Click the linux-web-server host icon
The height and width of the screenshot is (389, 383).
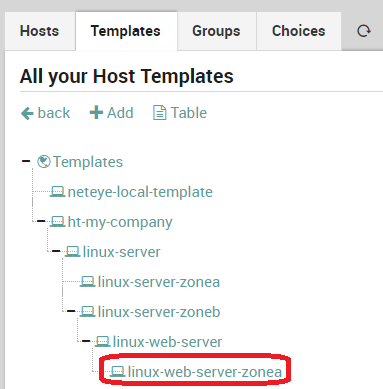[102, 342]
